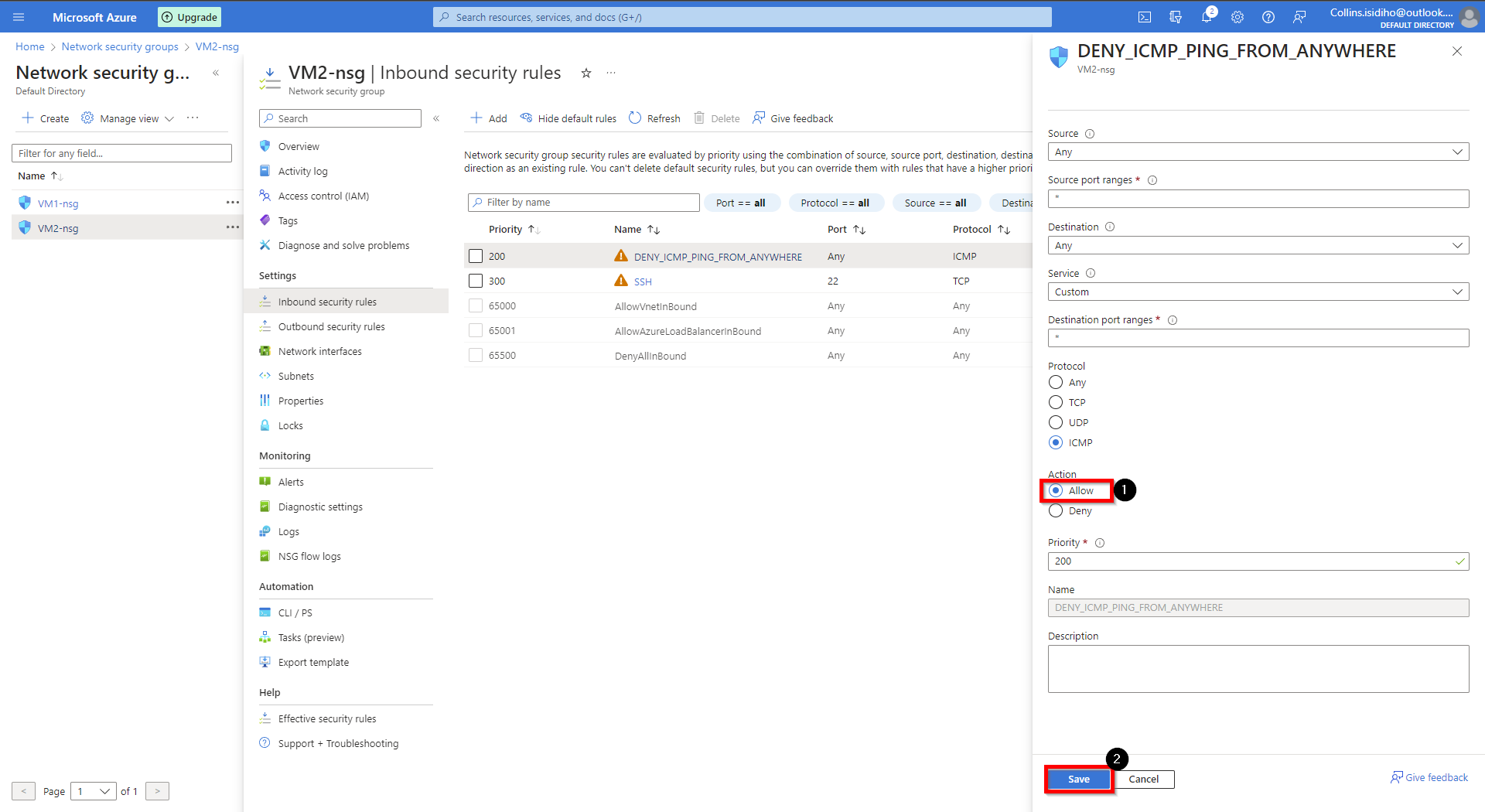The width and height of the screenshot is (1485, 812).
Task: Open the ellipsis menu for VM2-nsg
Action: point(232,227)
